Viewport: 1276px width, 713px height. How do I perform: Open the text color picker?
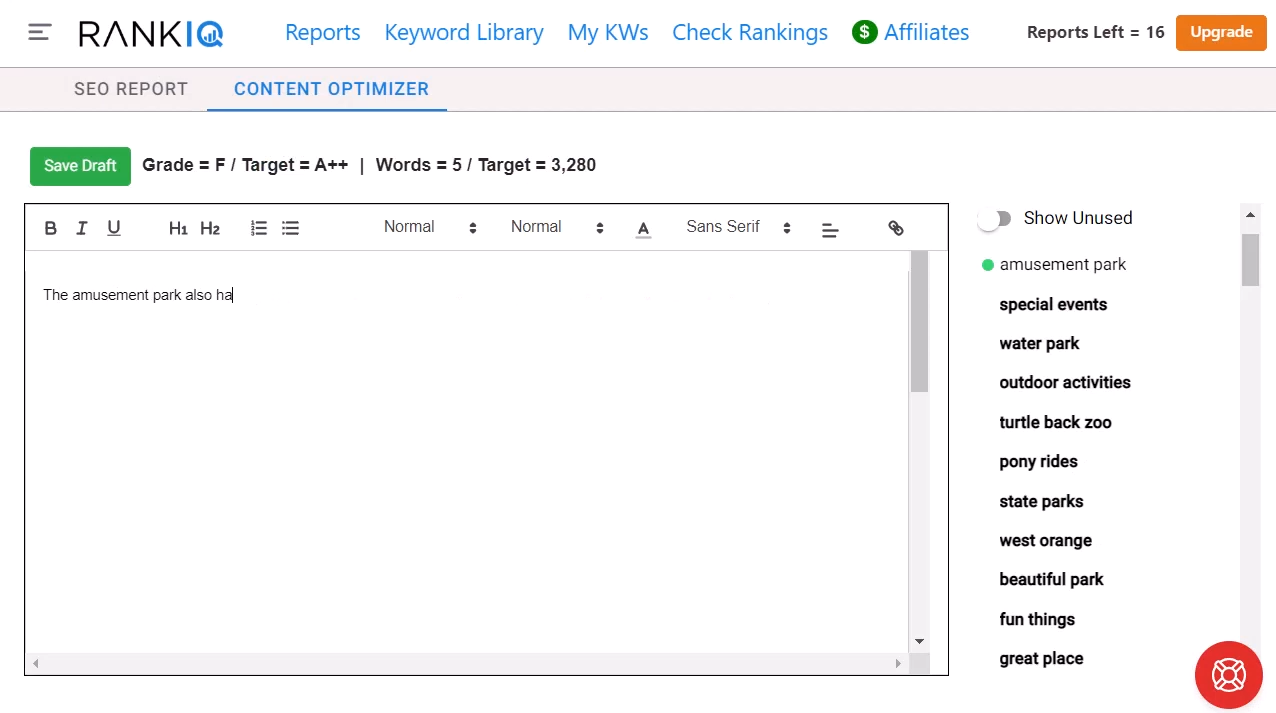click(x=643, y=227)
